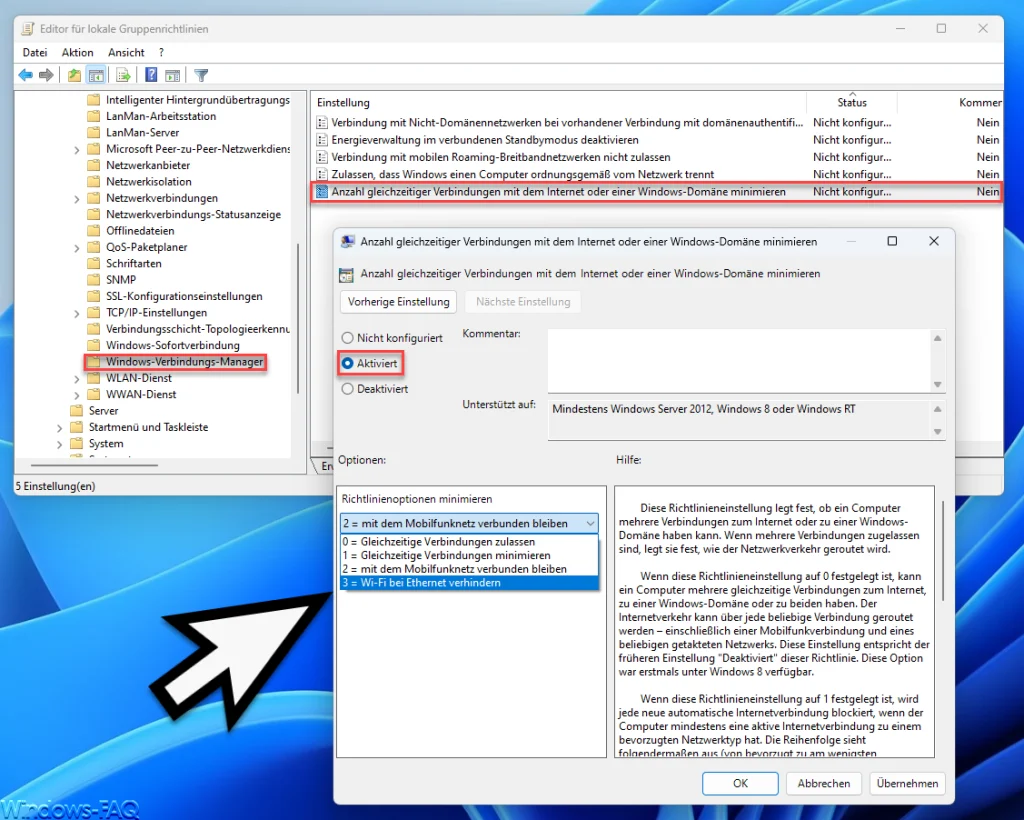Select the Windows-Verbindungs-Manager tree item

point(184,362)
